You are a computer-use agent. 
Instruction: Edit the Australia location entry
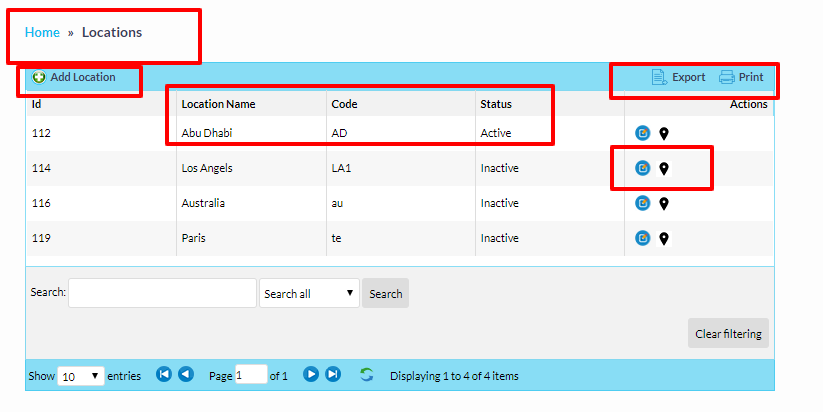[x=643, y=203]
